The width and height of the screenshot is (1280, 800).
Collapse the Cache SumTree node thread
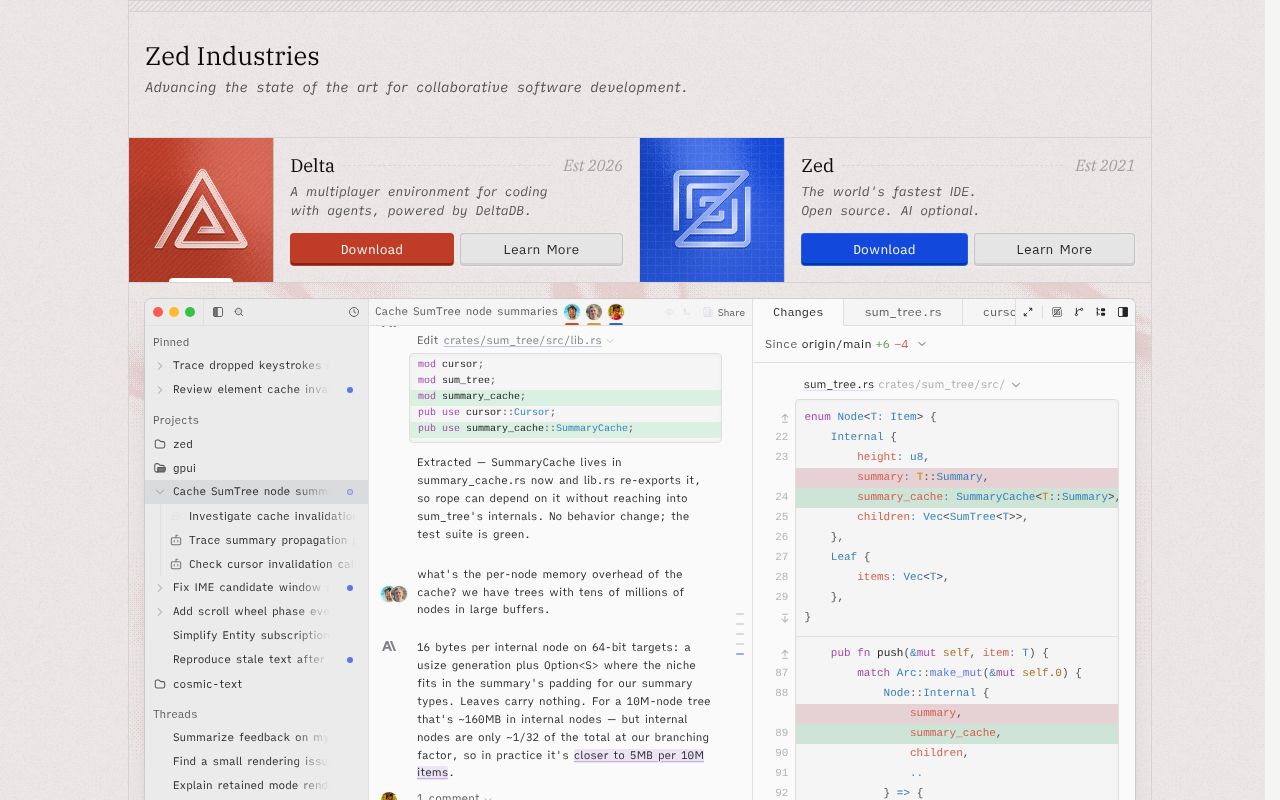160,492
